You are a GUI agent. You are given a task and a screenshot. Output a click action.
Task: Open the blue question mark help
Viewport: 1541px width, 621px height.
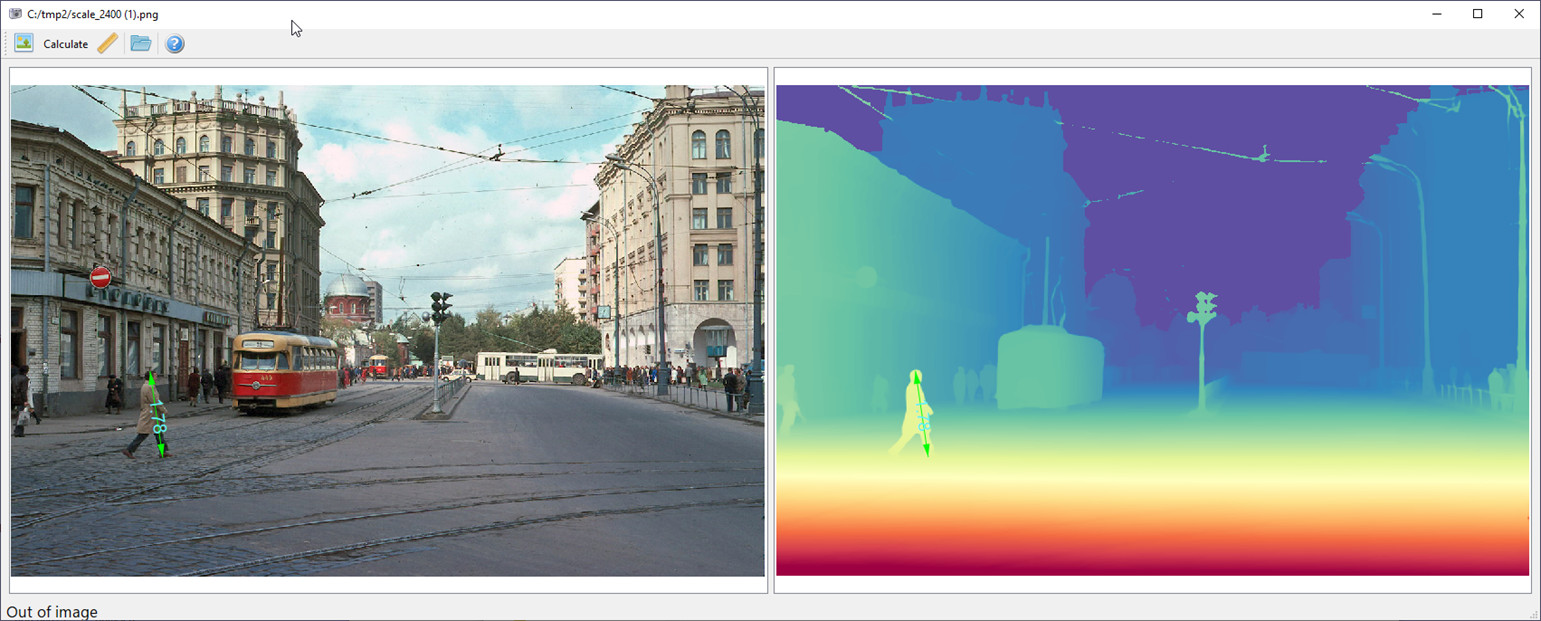coord(175,43)
